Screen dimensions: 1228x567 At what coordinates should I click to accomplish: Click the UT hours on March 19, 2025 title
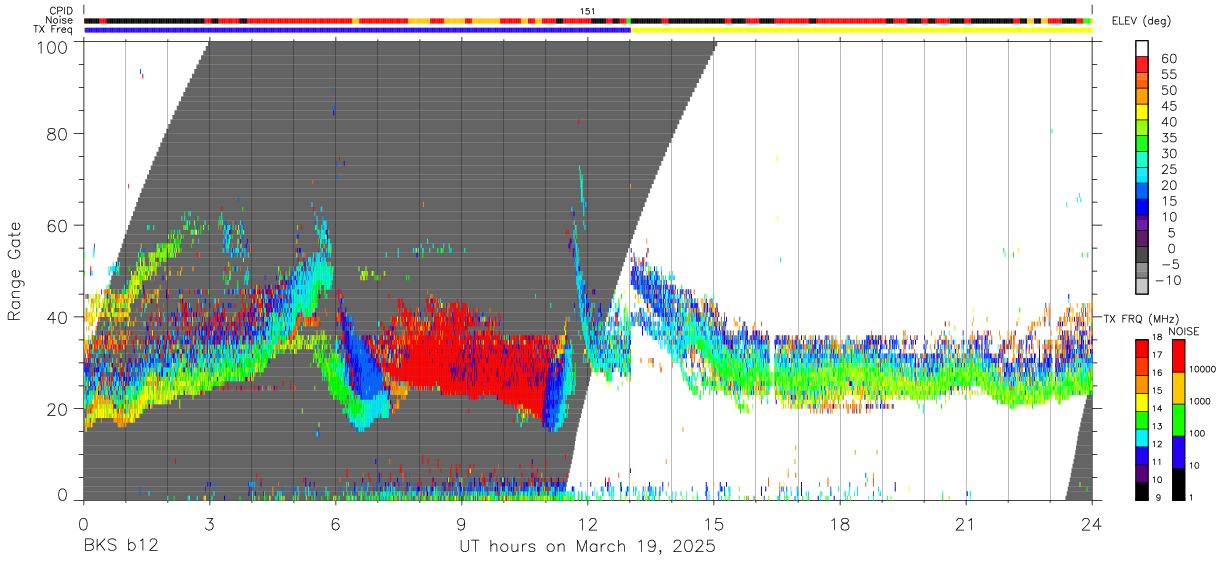[587, 547]
